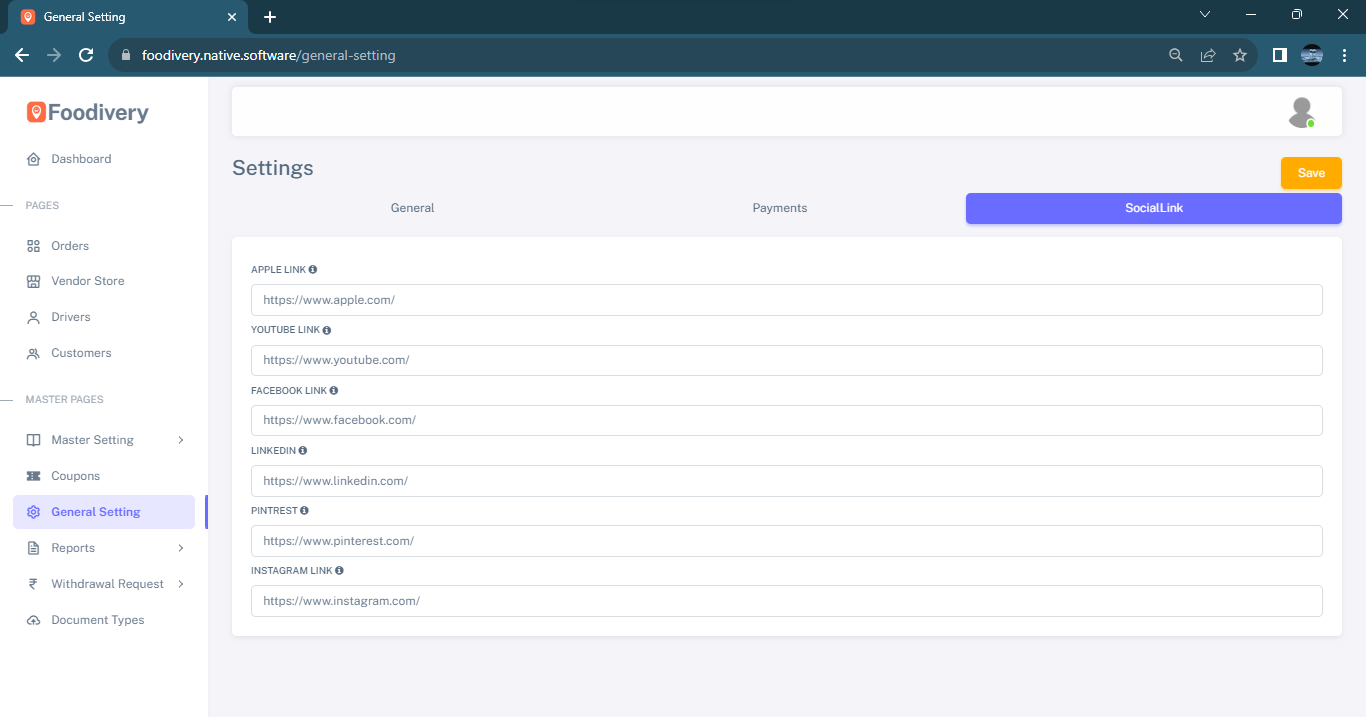Click the Coupons ticket icon

click(x=33, y=476)
